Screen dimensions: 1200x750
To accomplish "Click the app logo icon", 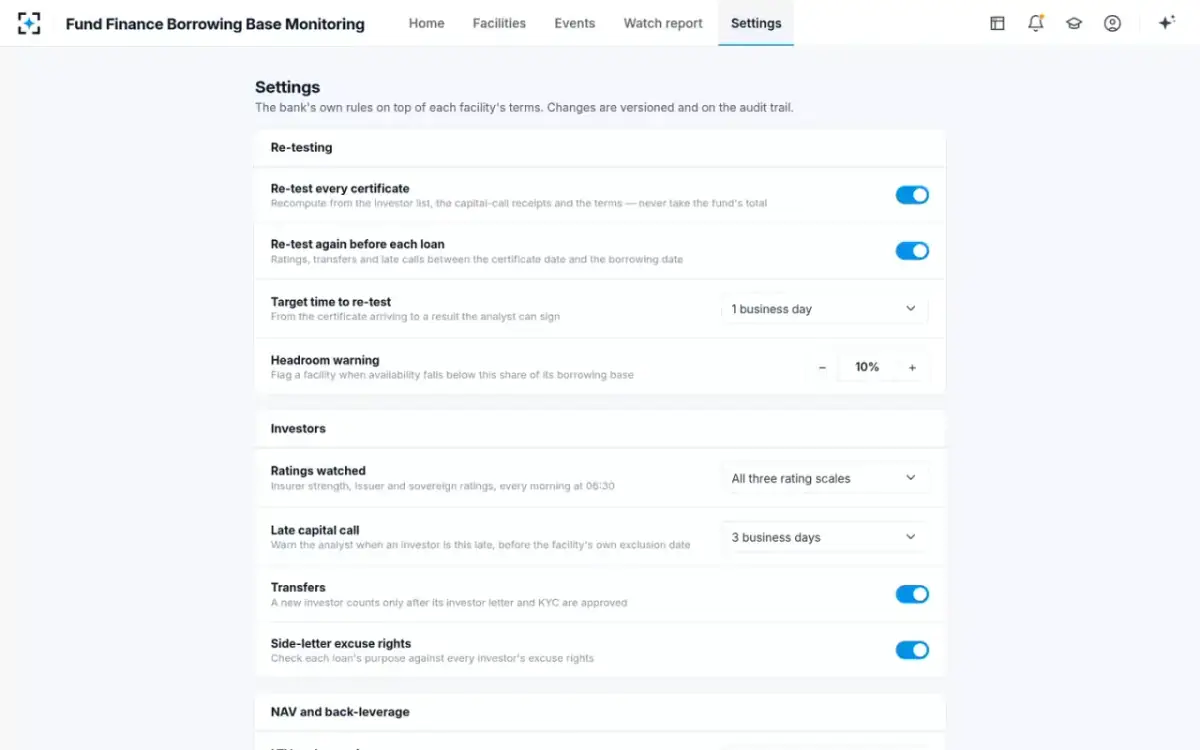I will [29, 23].
